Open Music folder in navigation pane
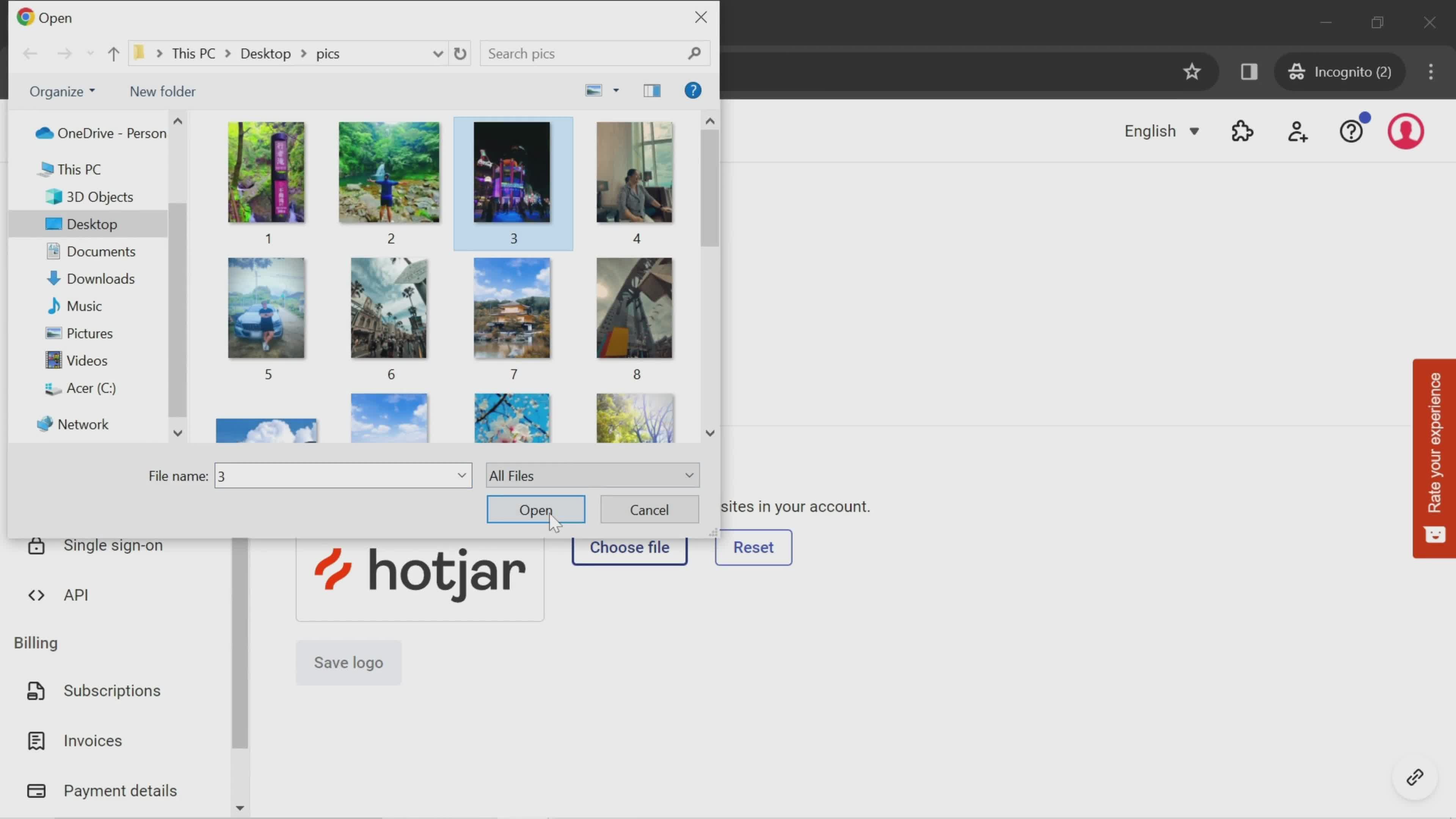1456x819 pixels. tap(74, 306)
